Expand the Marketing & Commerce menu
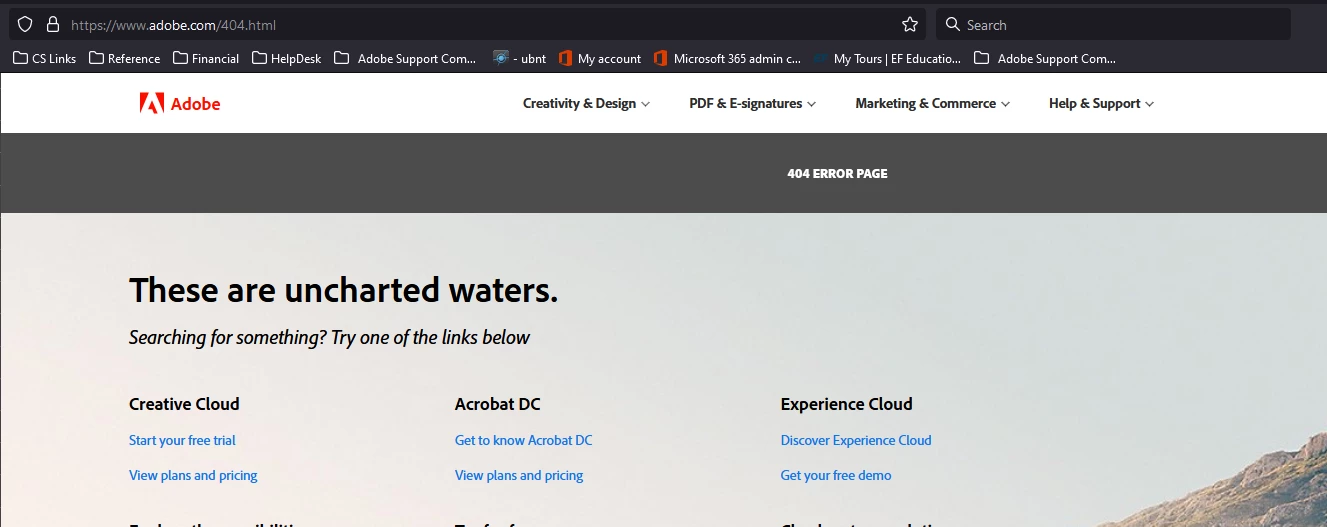The image size is (1327, 527). click(x=932, y=103)
